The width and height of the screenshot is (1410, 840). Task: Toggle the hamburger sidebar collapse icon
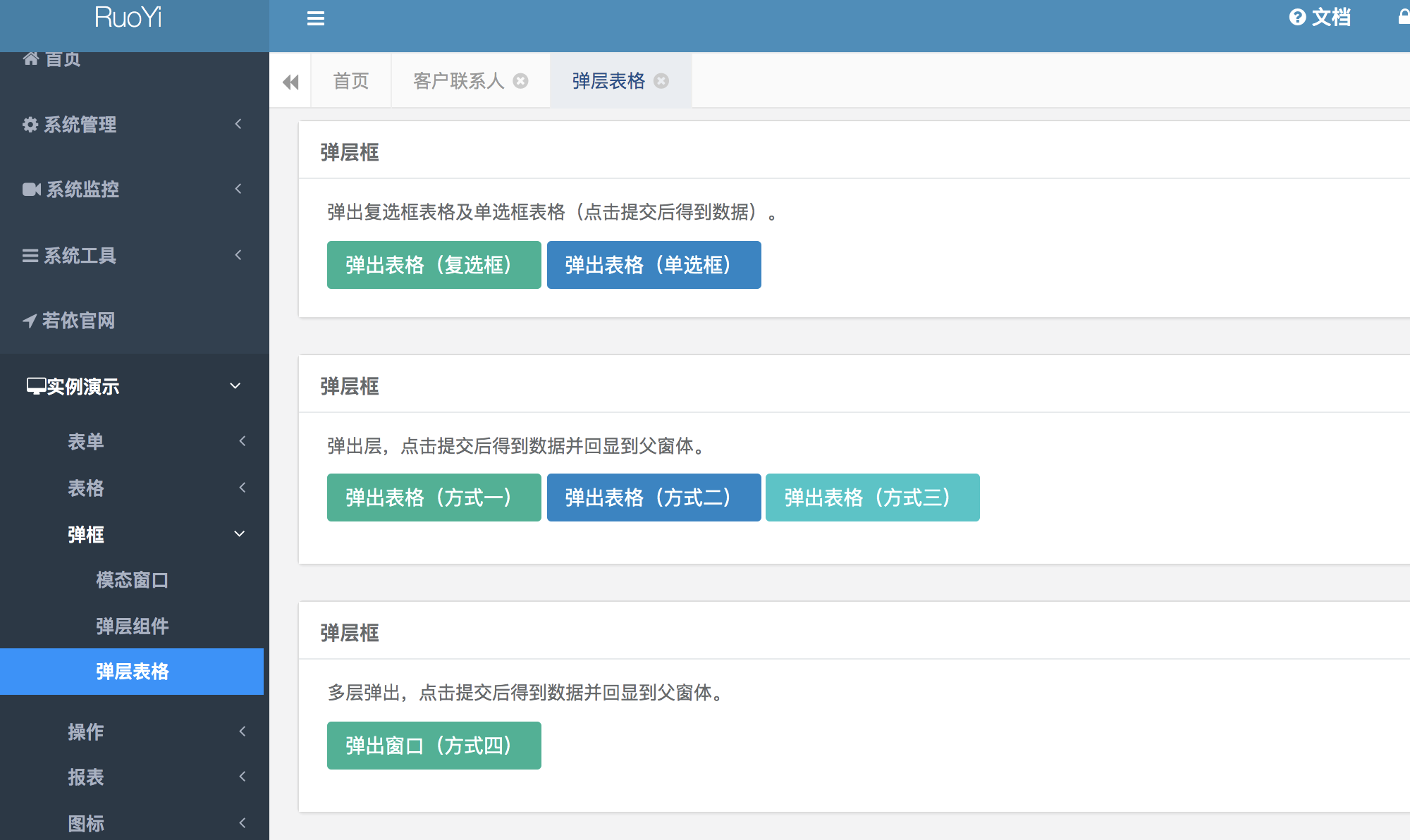click(x=315, y=18)
